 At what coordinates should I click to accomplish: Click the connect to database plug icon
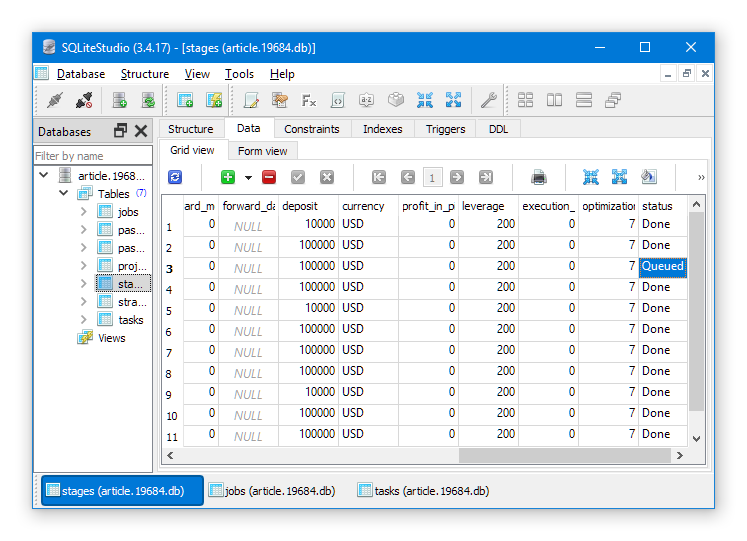(x=56, y=100)
